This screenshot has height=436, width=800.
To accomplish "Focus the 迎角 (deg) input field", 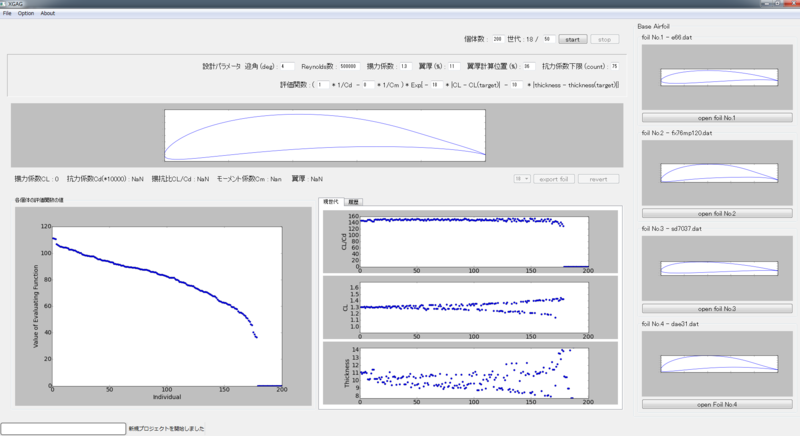I will [x=286, y=66].
